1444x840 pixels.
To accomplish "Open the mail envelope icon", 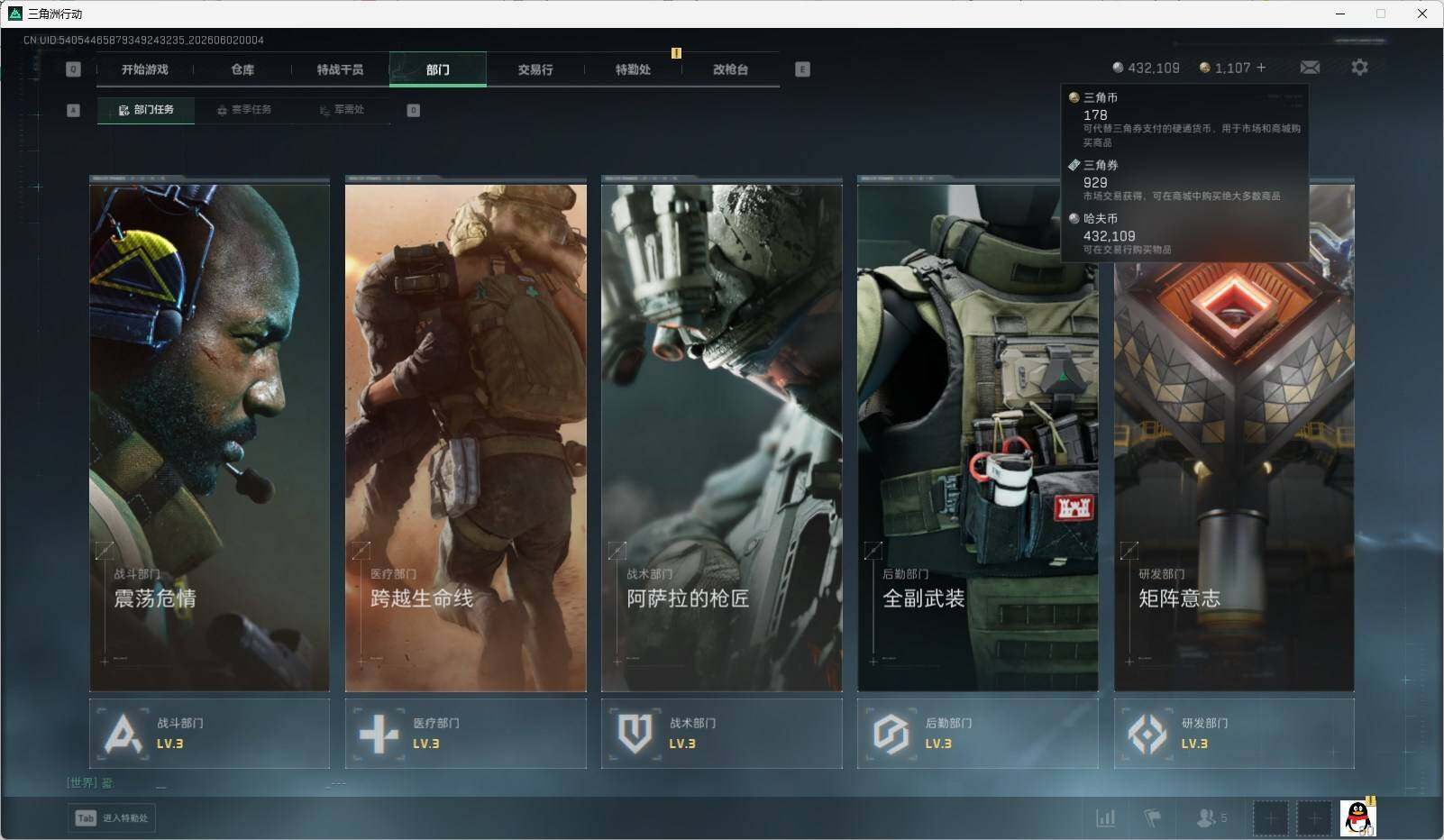I will tap(1310, 68).
